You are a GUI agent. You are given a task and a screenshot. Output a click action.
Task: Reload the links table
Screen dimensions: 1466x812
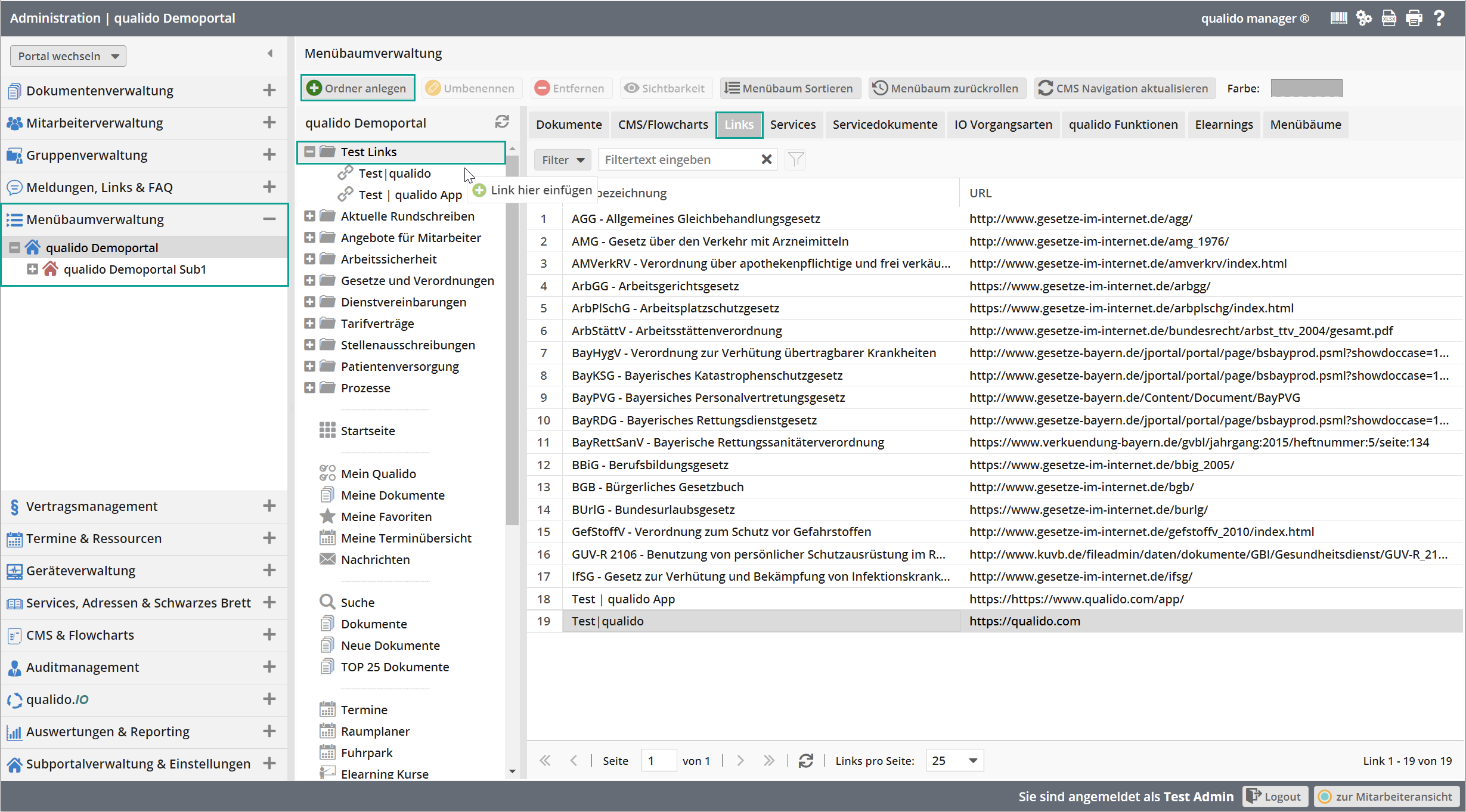point(806,760)
